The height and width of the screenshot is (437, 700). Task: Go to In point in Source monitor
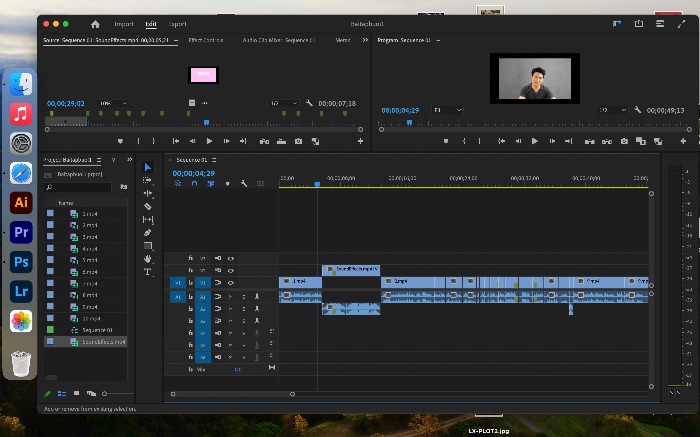click(x=176, y=141)
